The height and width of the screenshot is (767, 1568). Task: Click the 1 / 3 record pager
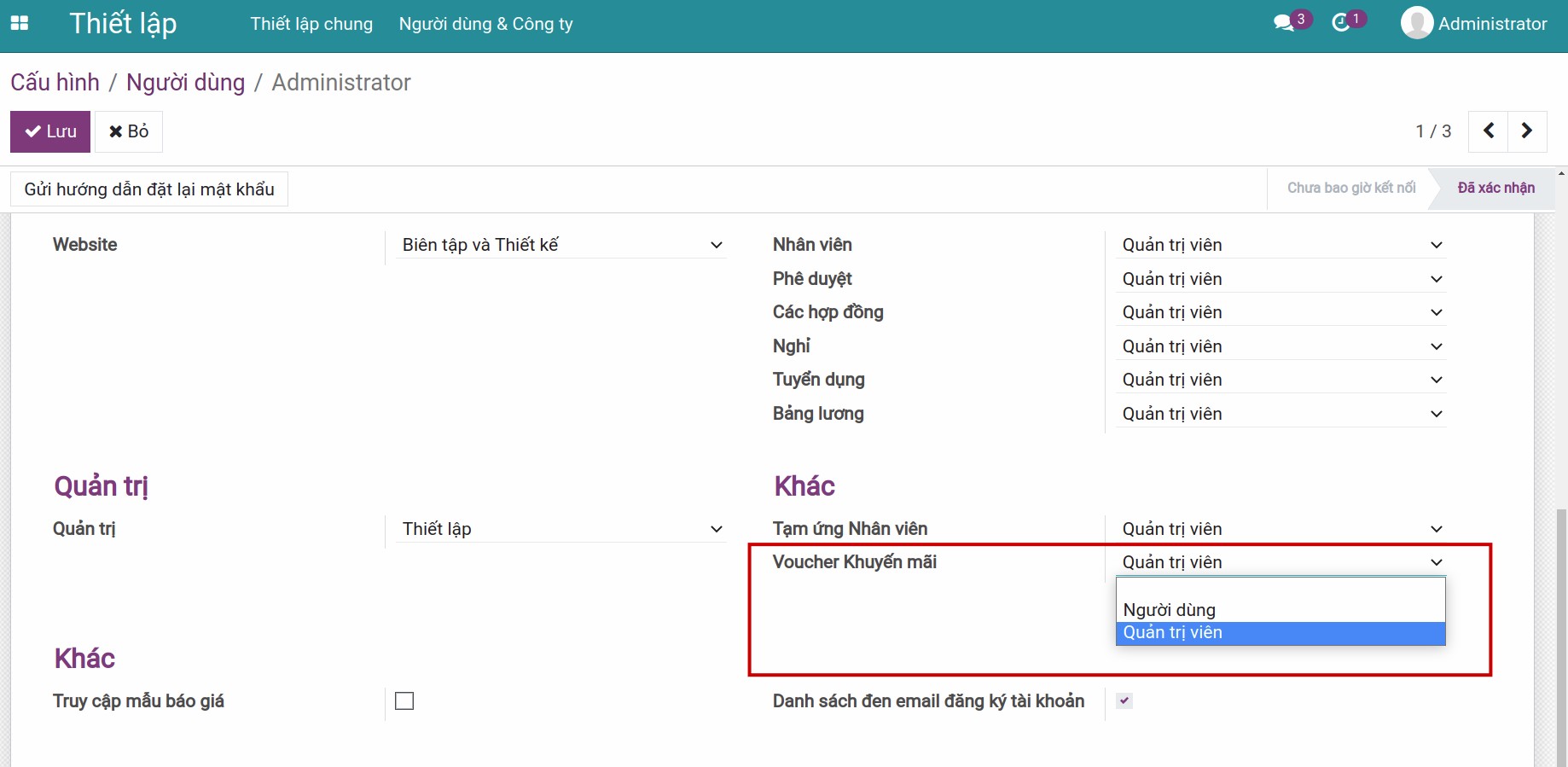1433,131
